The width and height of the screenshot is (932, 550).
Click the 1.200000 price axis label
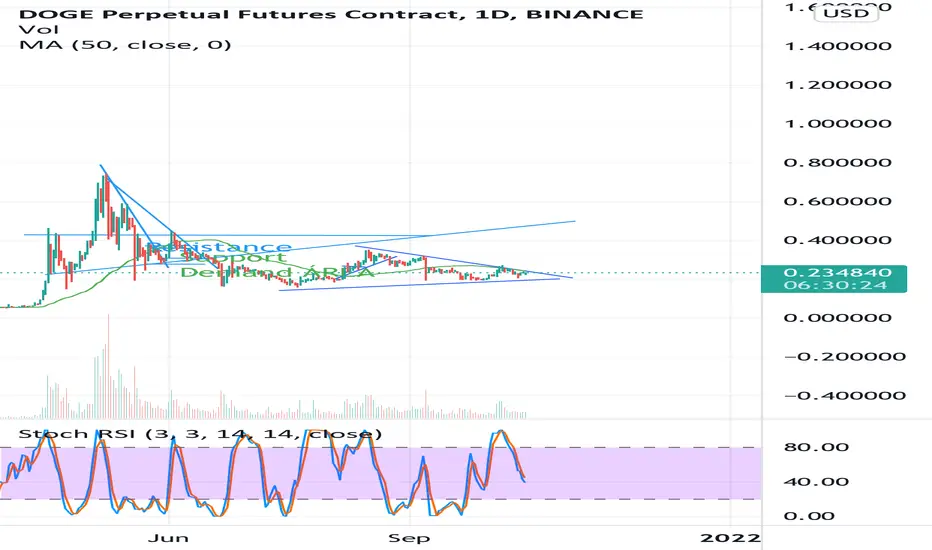pos(838,84)
